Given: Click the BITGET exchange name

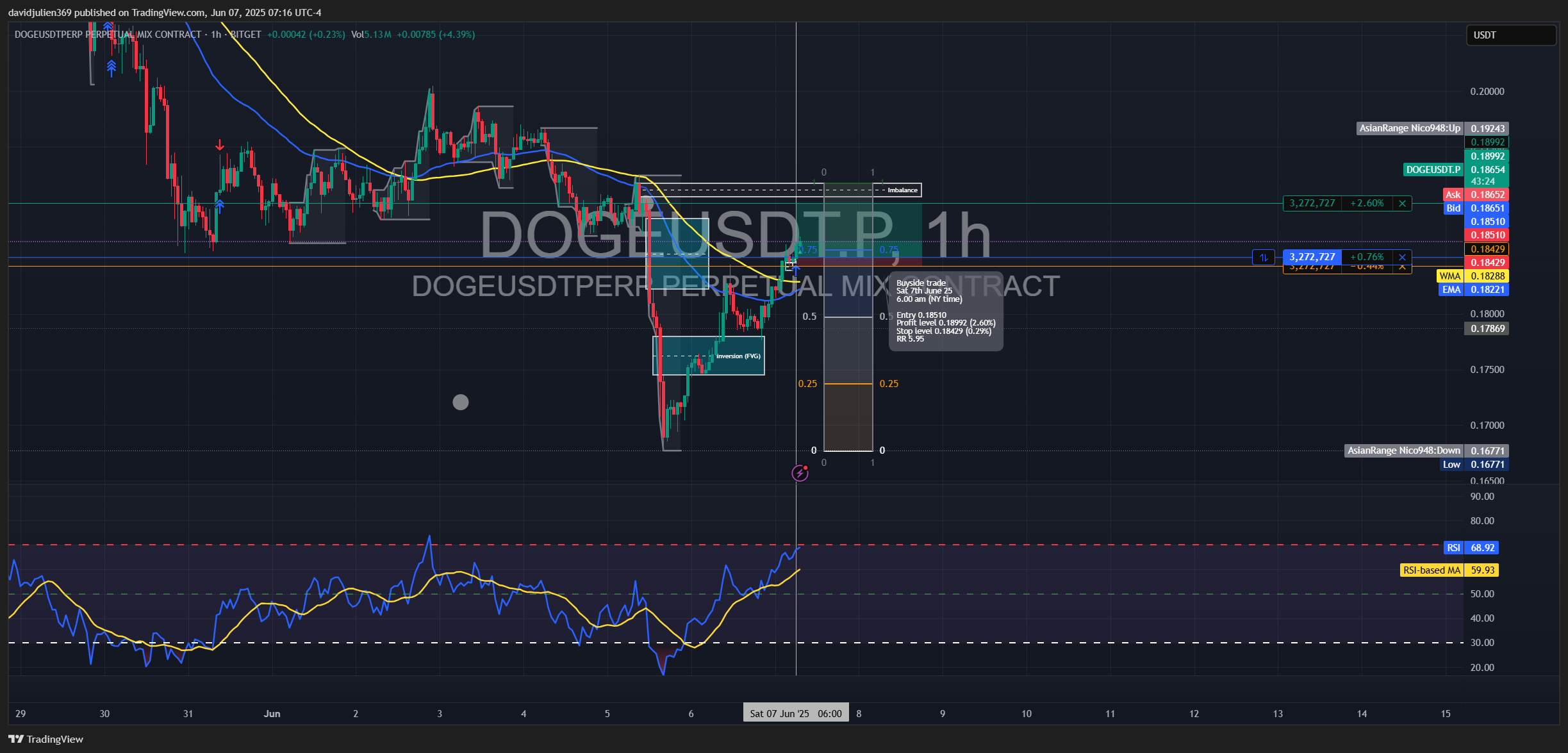Looking at the screenshot, I should pyautogui.click(x=245, y=35).
